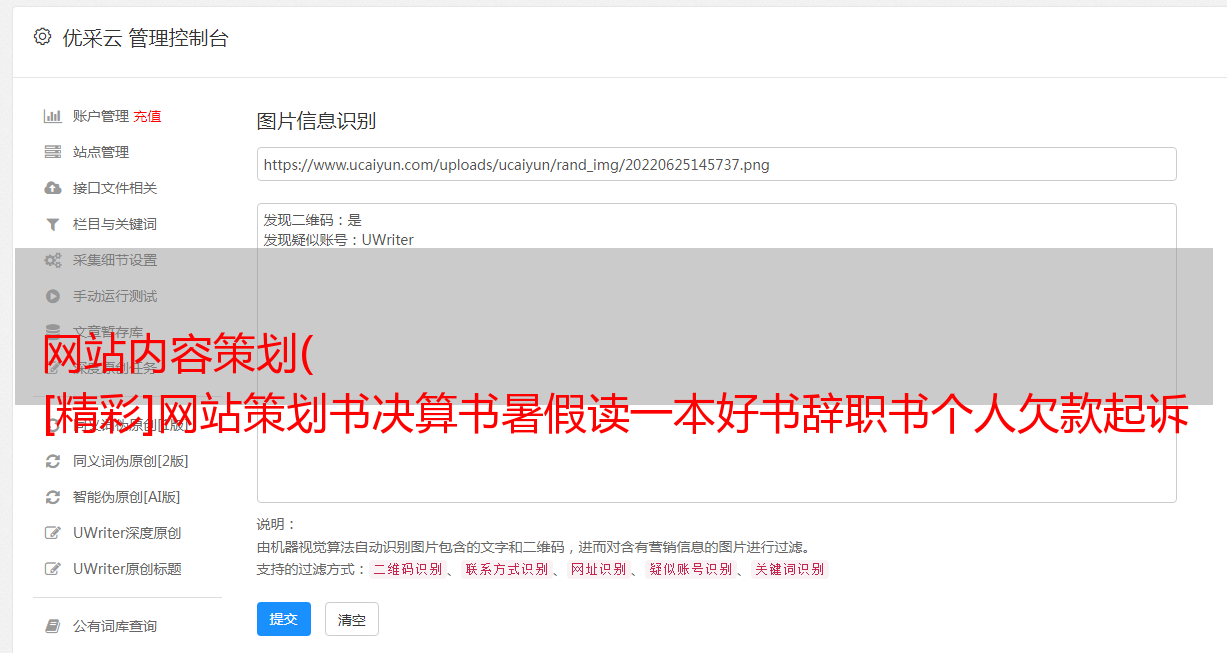This screenshot has height=653, width=1227.
Task: Open 公有词库查询 in the sidebar
Action: pos(115,626)
